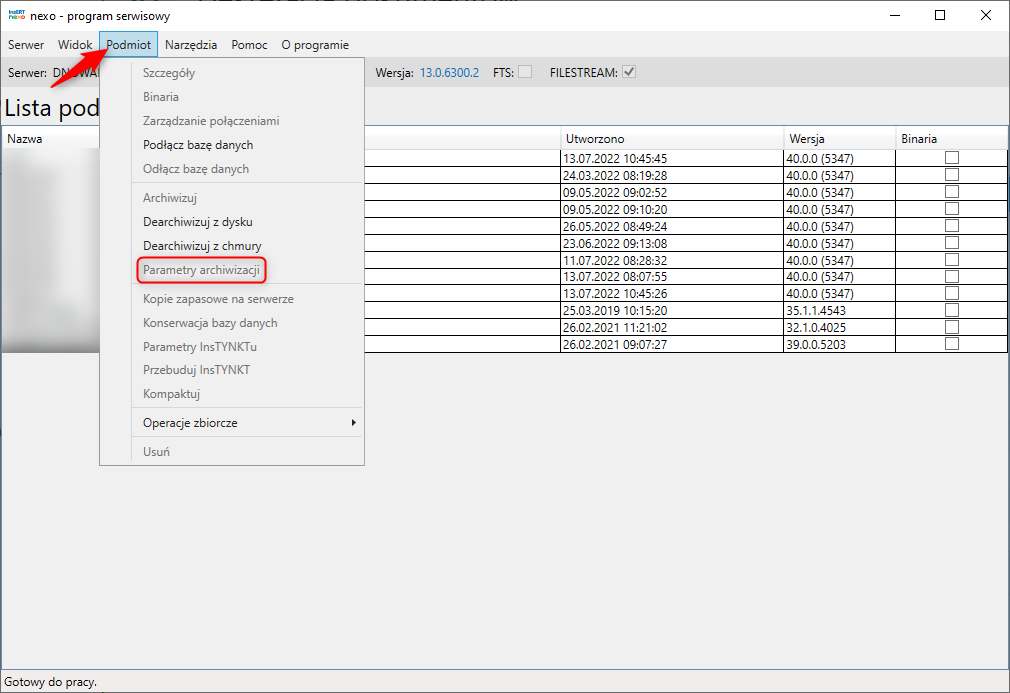Open the Widok menu

[75, 44]
